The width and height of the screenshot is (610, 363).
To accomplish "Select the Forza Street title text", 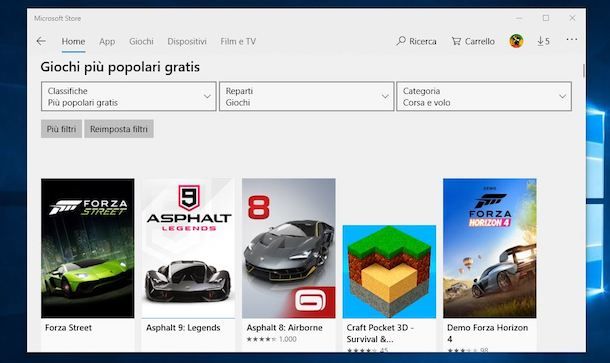I will pos(68,328).
